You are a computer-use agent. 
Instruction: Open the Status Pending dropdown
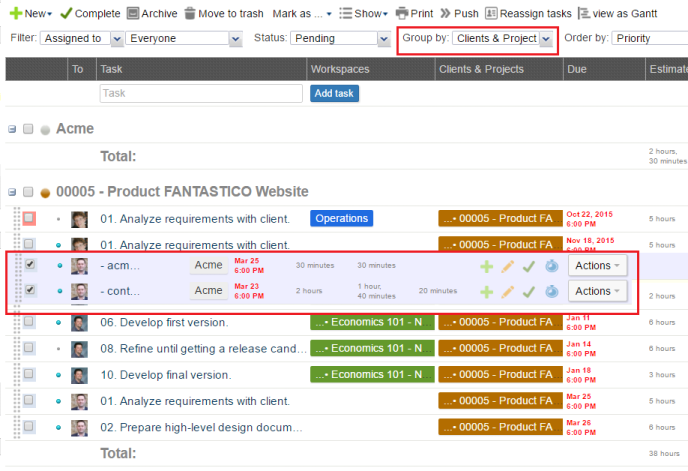pos(340,38)
